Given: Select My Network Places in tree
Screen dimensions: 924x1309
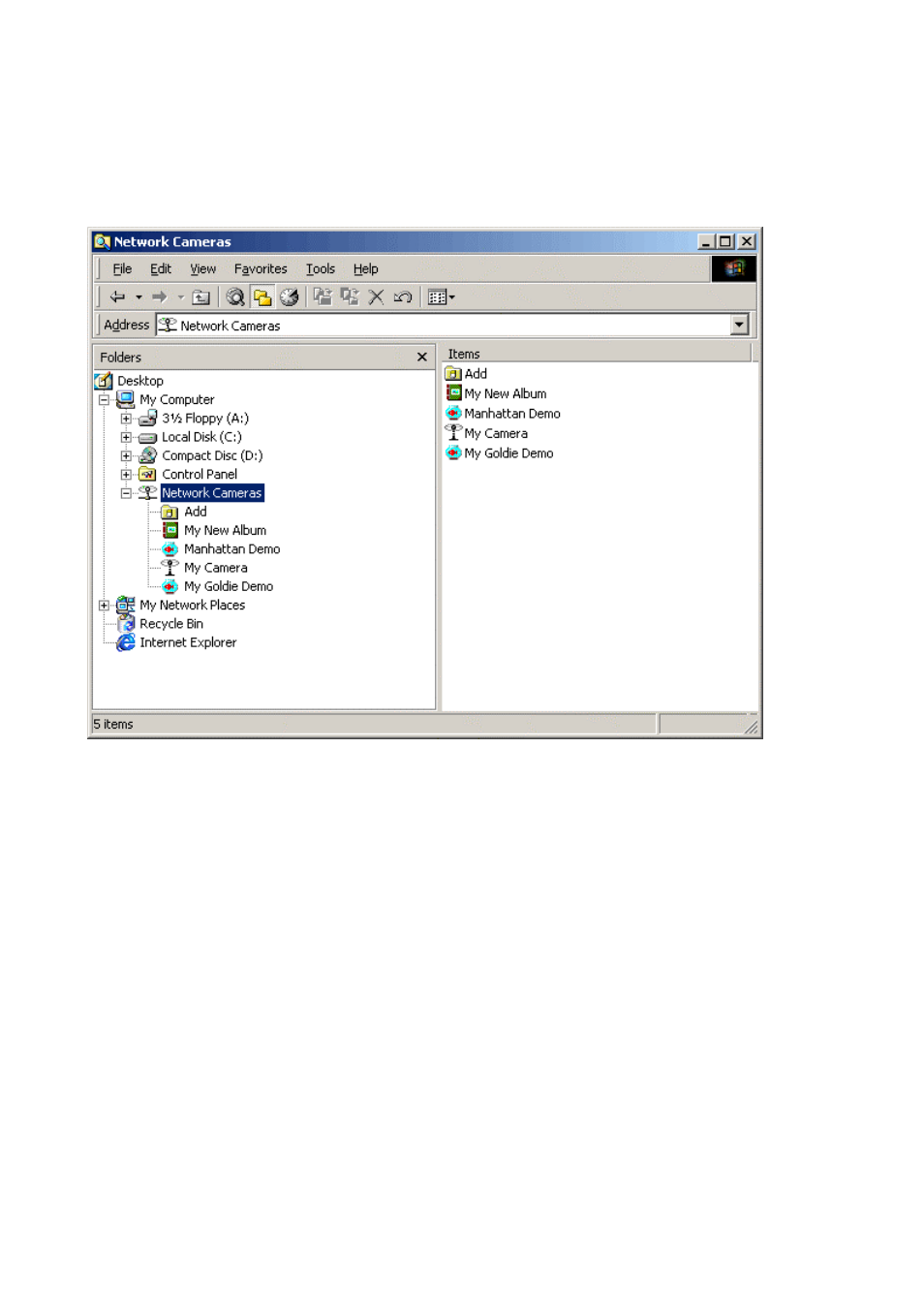Looking at the screenshot, I should 192,606.
